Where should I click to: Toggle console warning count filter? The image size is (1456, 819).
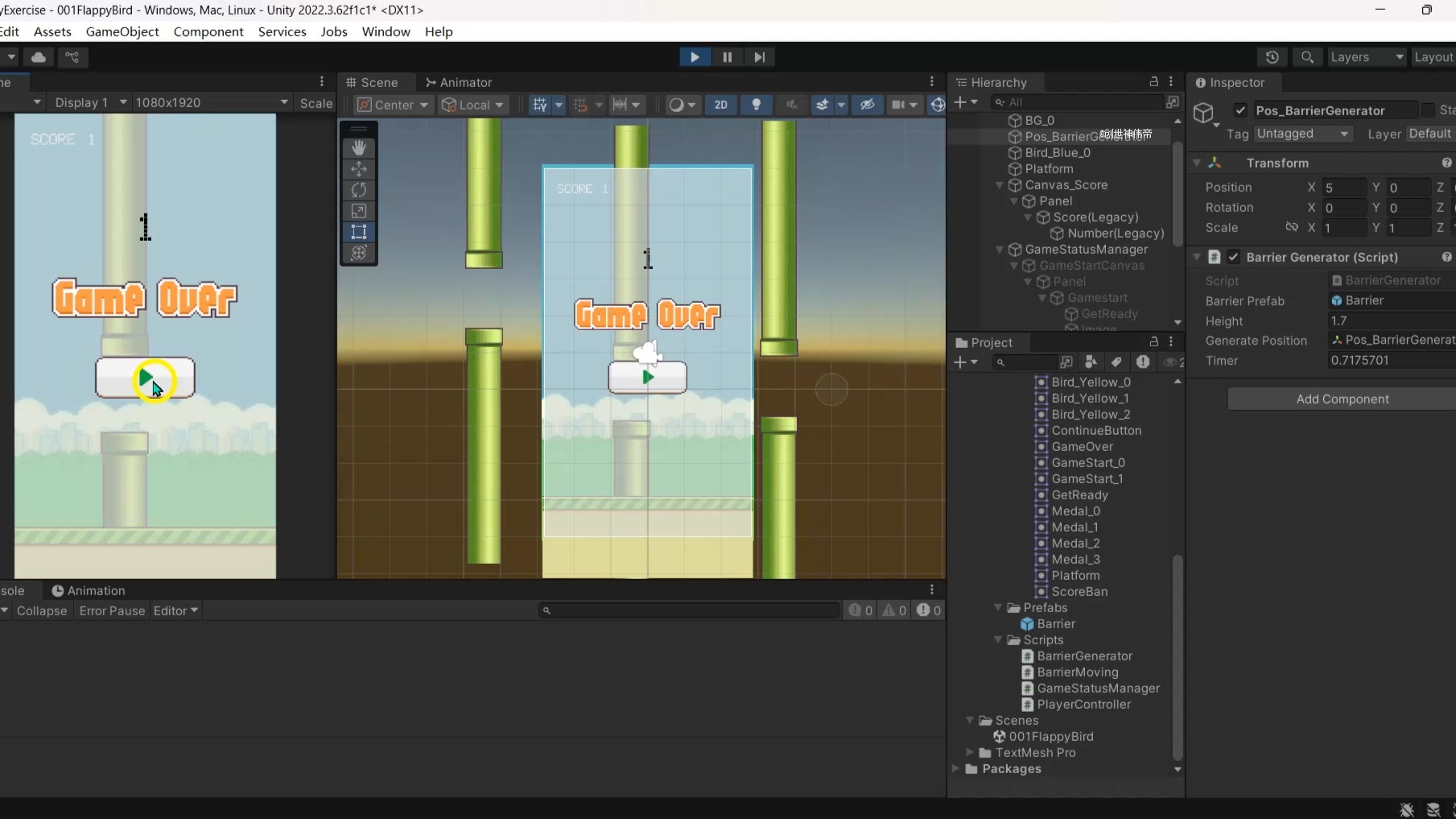point(894,610)
